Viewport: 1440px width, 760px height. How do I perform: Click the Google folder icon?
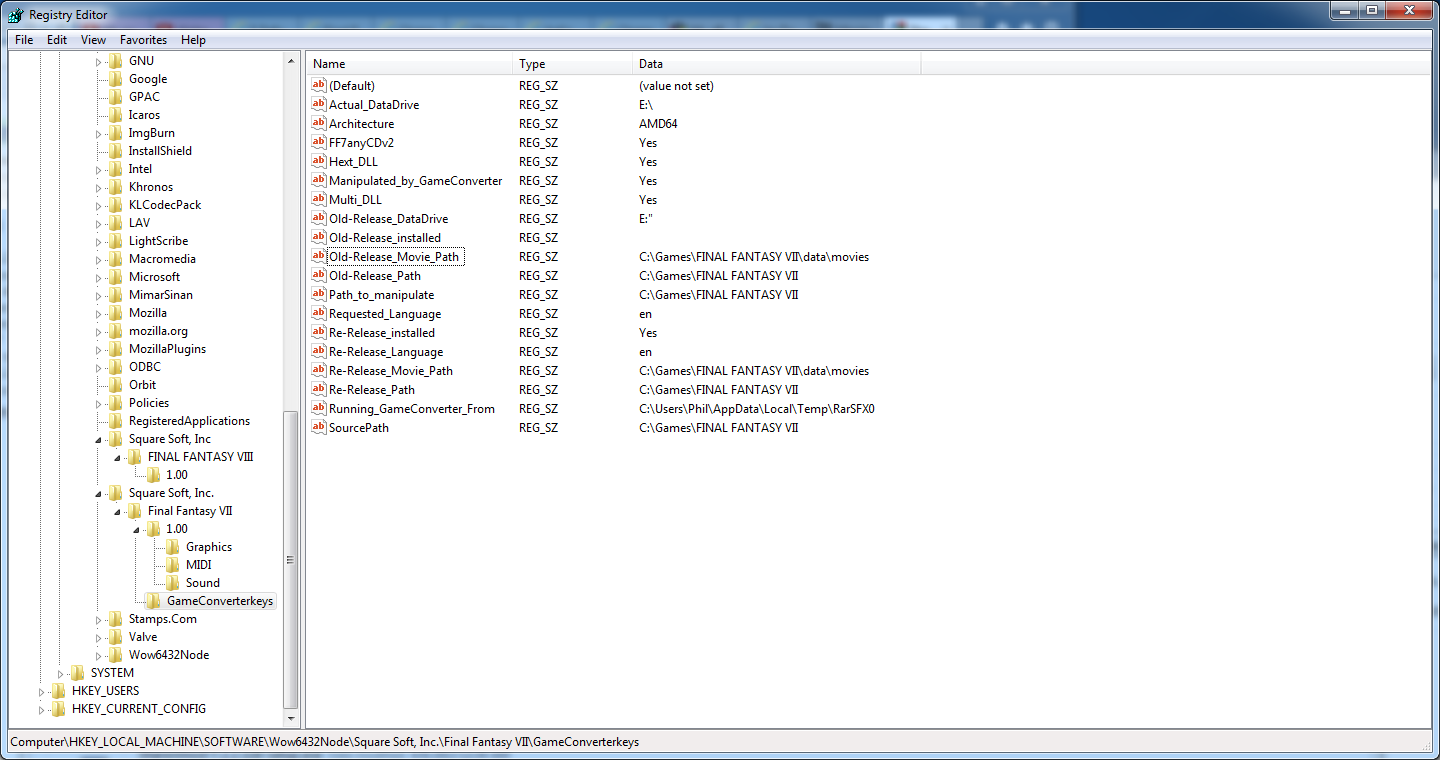[x=116, y=79]
